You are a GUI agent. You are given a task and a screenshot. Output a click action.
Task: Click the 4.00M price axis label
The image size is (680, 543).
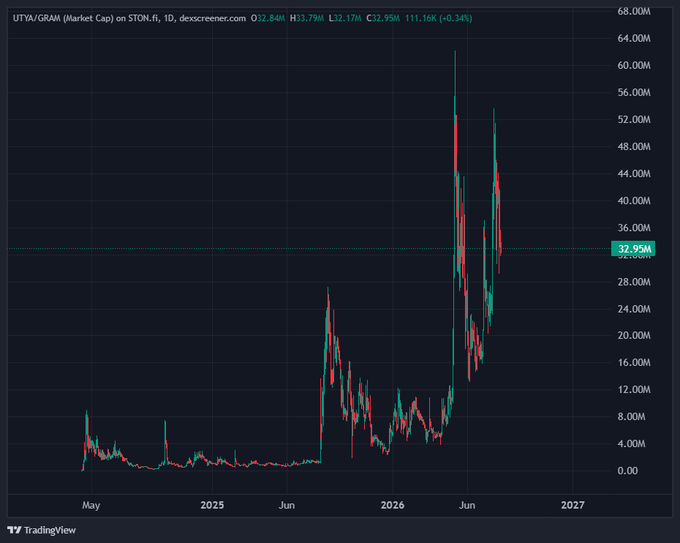click(631, 444)
